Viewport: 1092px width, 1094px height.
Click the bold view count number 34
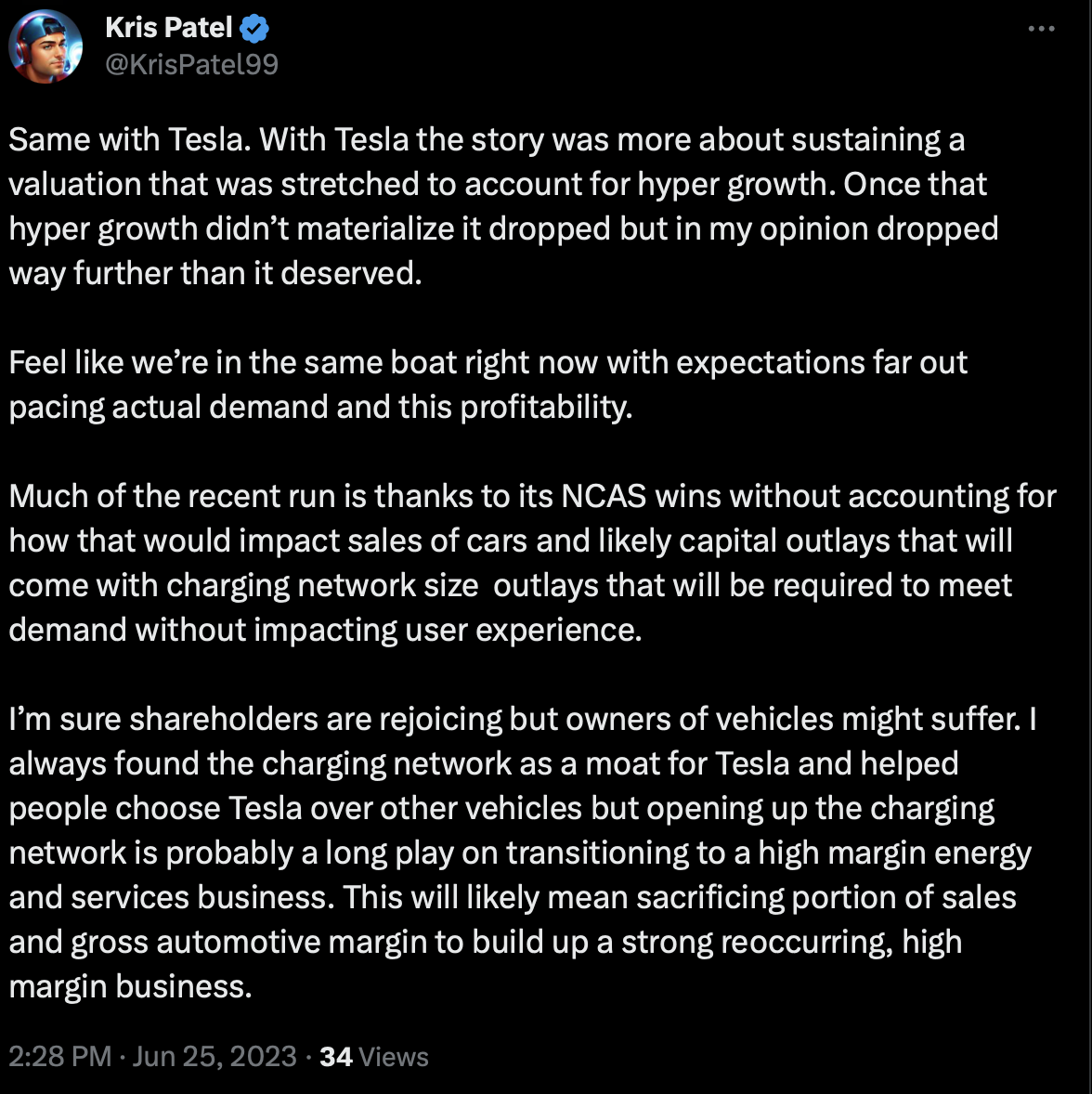coord(335,1057)
